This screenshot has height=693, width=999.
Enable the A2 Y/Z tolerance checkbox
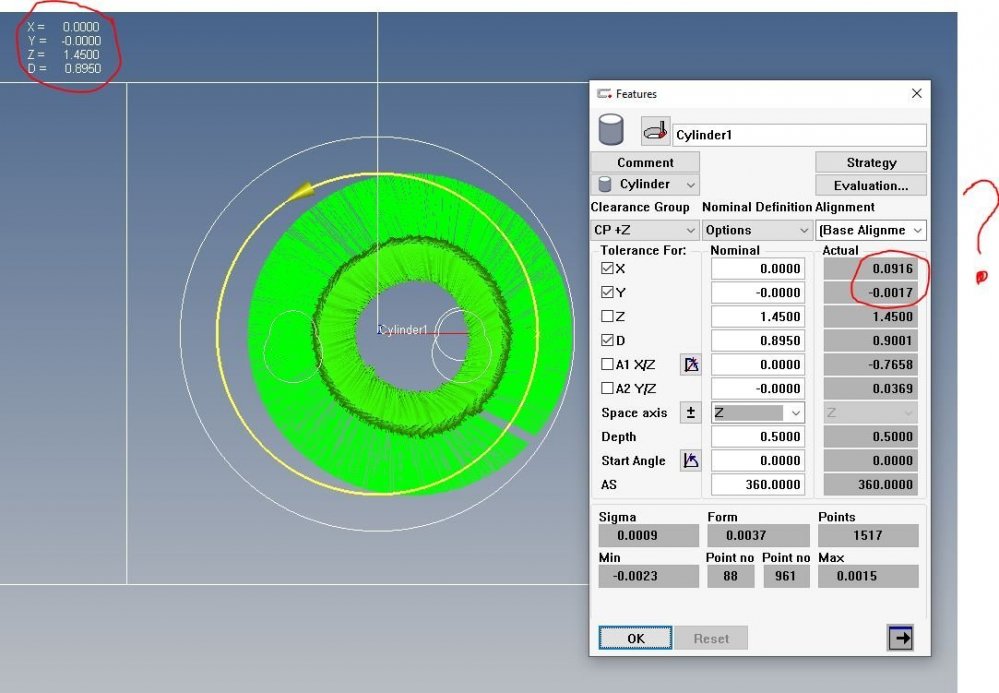(608, 389)
